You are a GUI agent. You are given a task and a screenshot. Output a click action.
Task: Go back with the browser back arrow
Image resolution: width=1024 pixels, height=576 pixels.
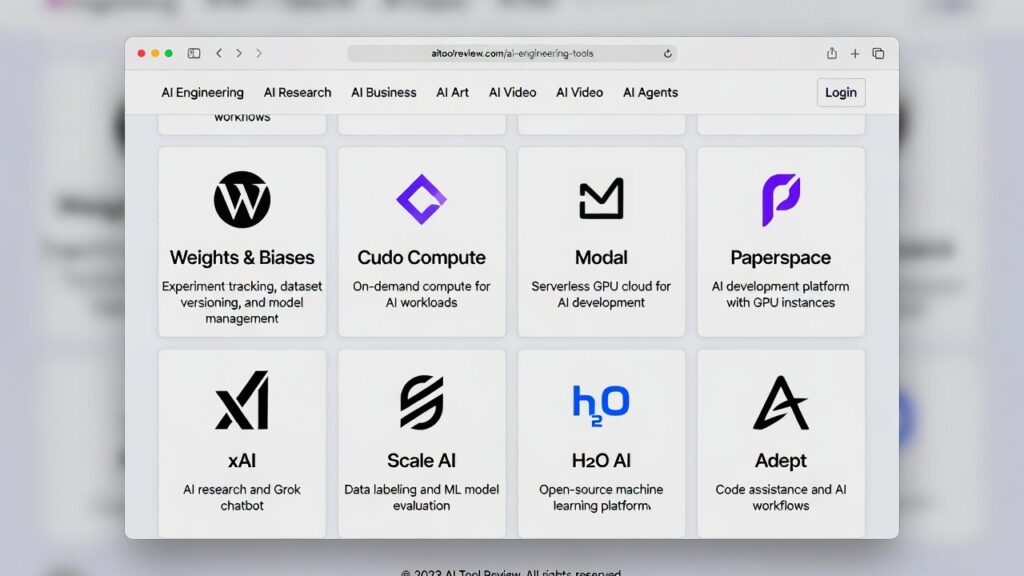(x=219, y=54)
